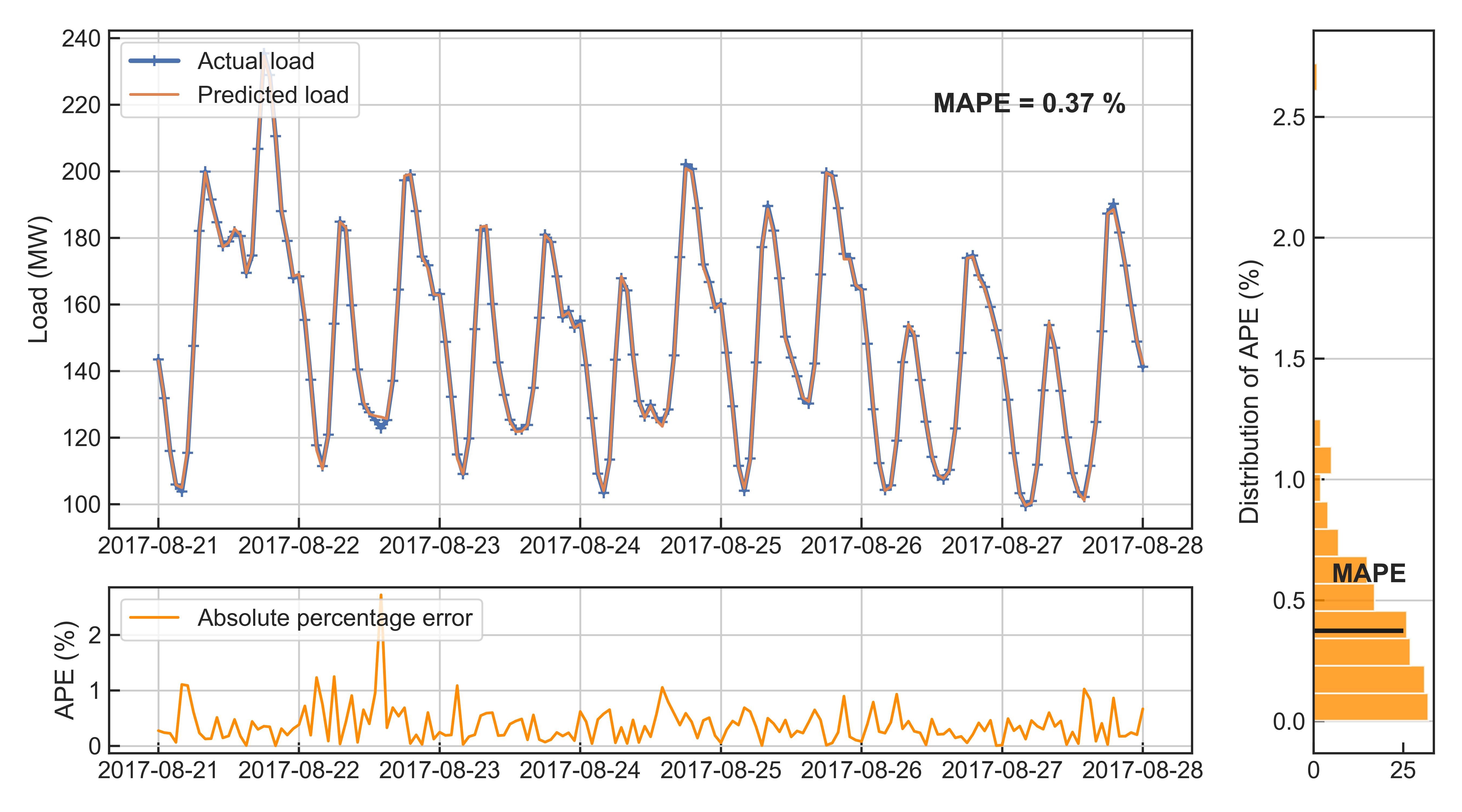This screenshot has width=1462, height=812.
Task: Click the 100 tick label on load axis
Action: (81, 505)
